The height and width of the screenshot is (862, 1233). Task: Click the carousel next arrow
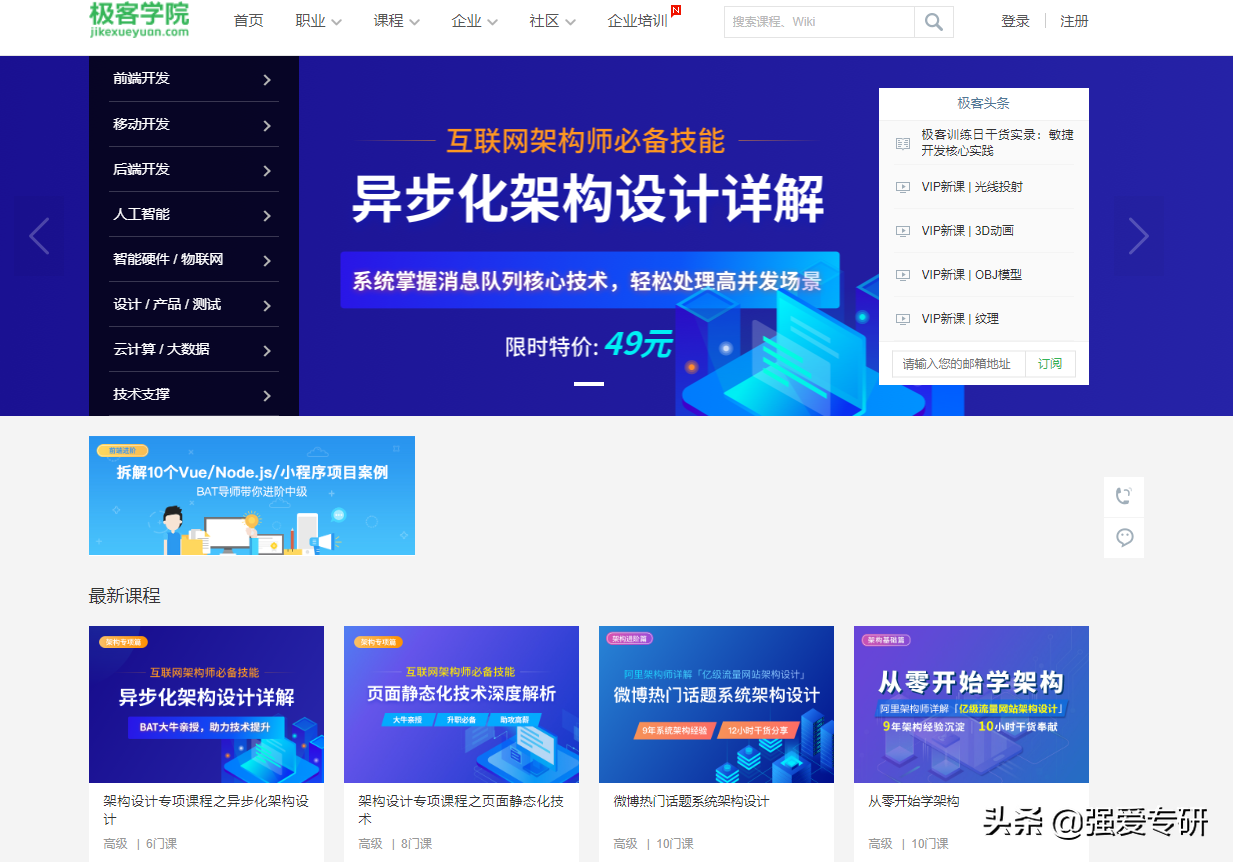click(x=1138, y=235)
